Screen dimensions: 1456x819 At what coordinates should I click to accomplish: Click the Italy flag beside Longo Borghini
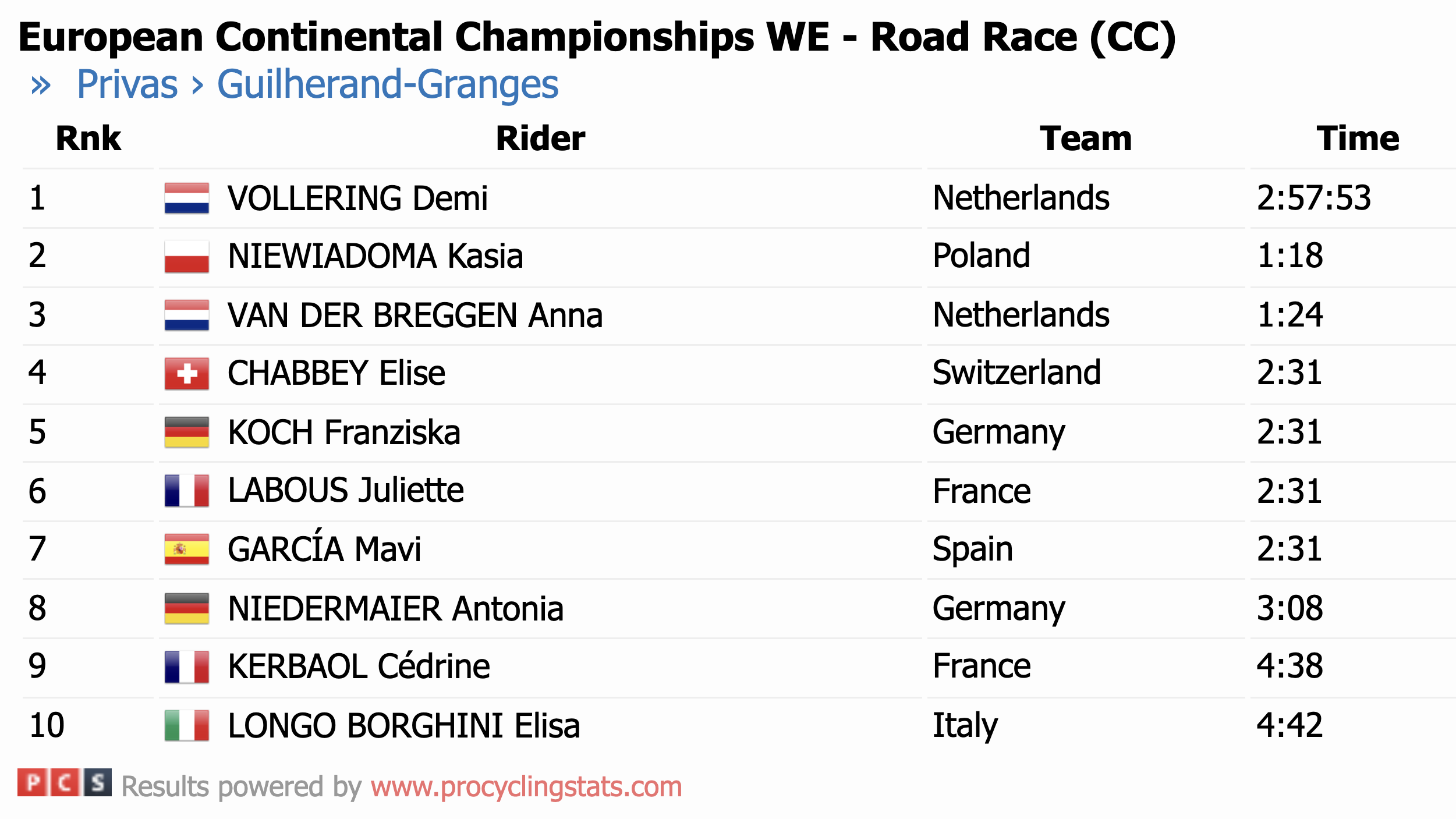coord(186,725)
